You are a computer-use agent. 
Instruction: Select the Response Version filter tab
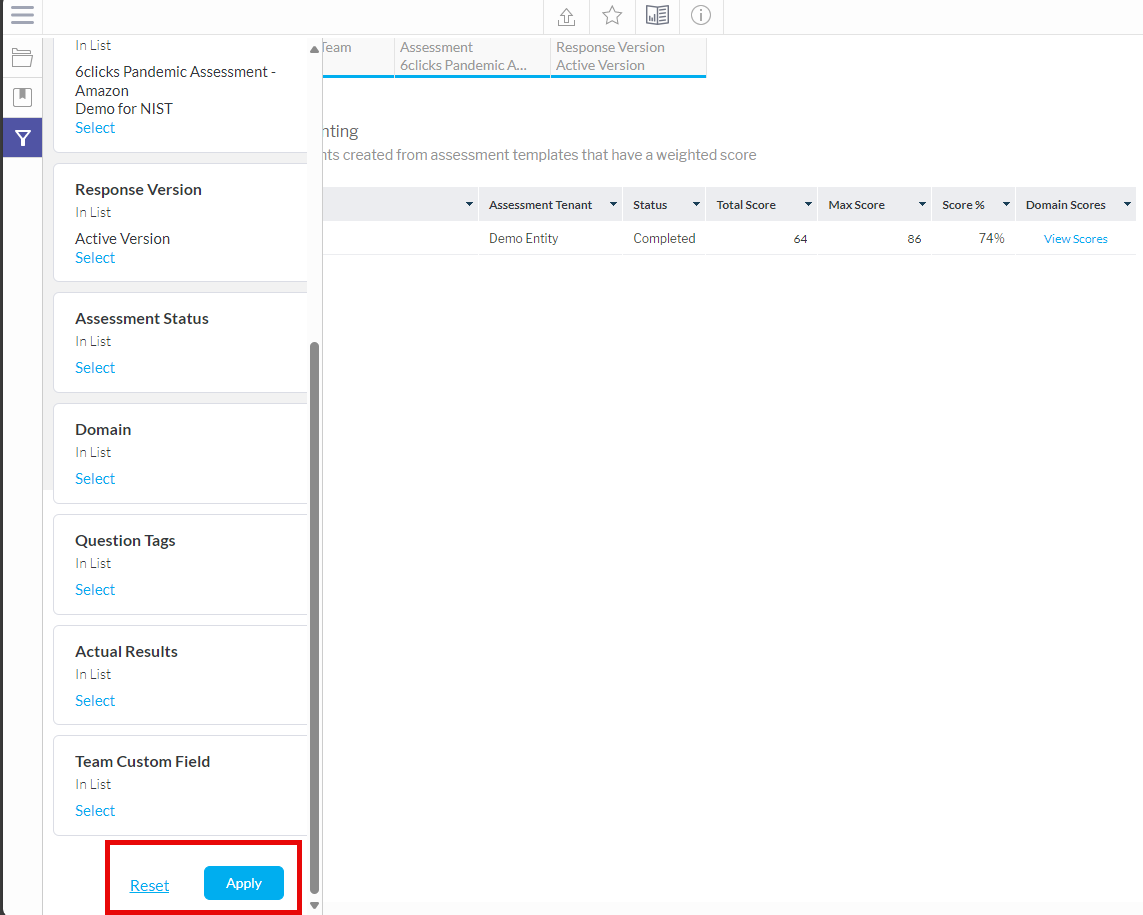[x=628, y=57]
